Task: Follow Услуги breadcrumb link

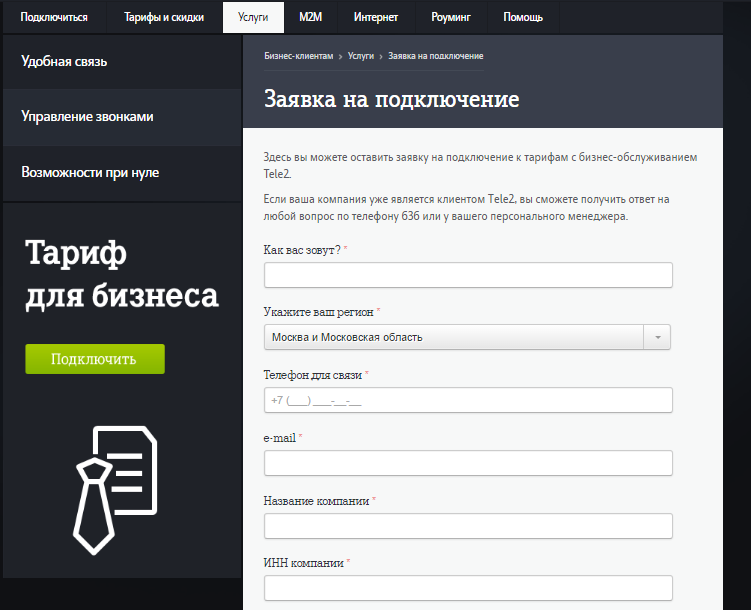Action: (361, 56)
